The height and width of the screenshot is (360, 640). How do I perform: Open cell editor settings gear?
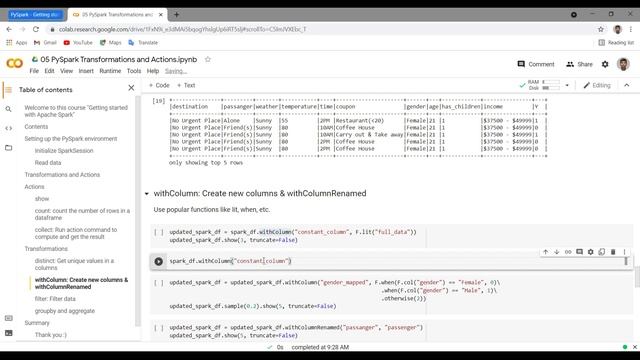[590, 252]
